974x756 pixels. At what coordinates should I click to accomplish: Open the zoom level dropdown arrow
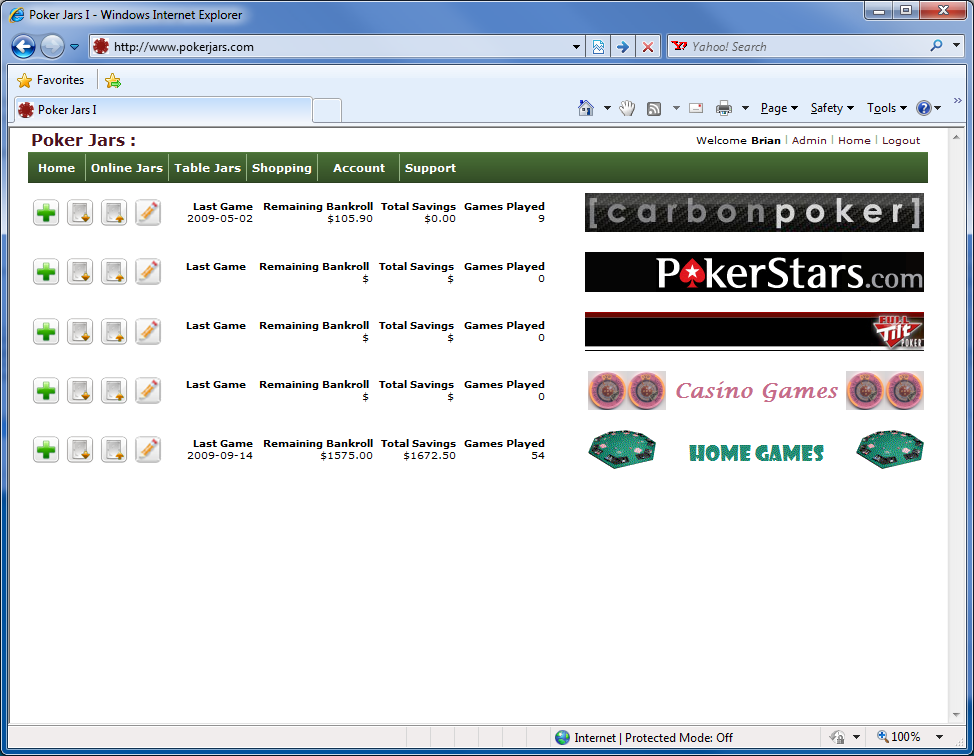pos(939,737)
